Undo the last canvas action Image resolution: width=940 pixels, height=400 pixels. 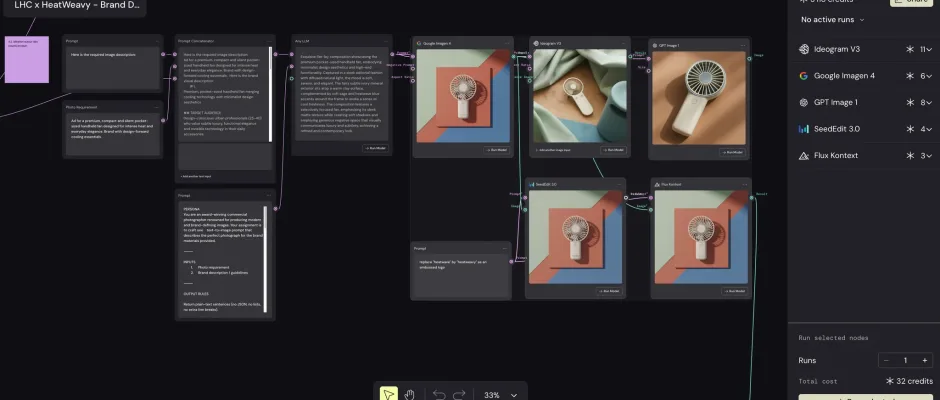click(x=439, y=395)
